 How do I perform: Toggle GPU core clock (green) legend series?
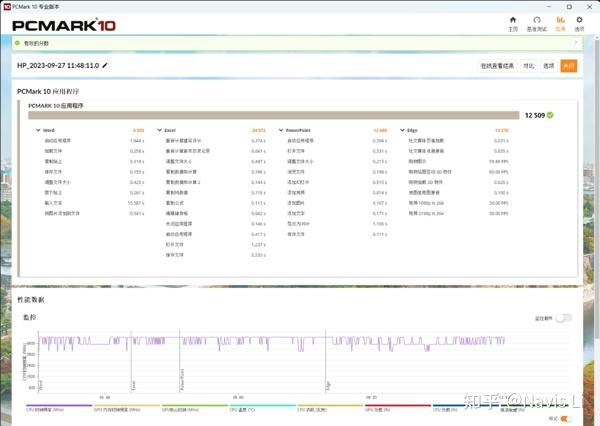tap(195, 408)
